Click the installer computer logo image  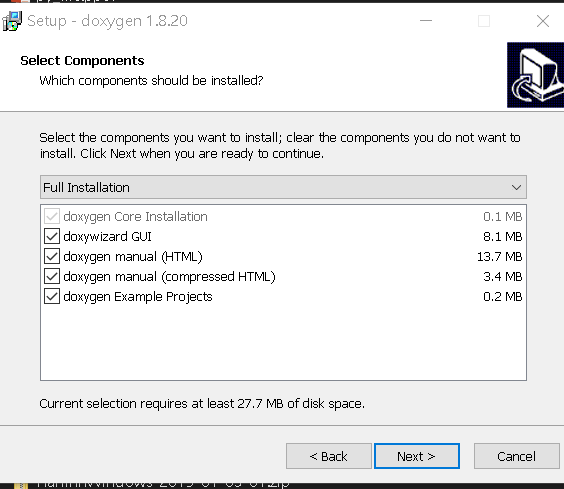535,75
